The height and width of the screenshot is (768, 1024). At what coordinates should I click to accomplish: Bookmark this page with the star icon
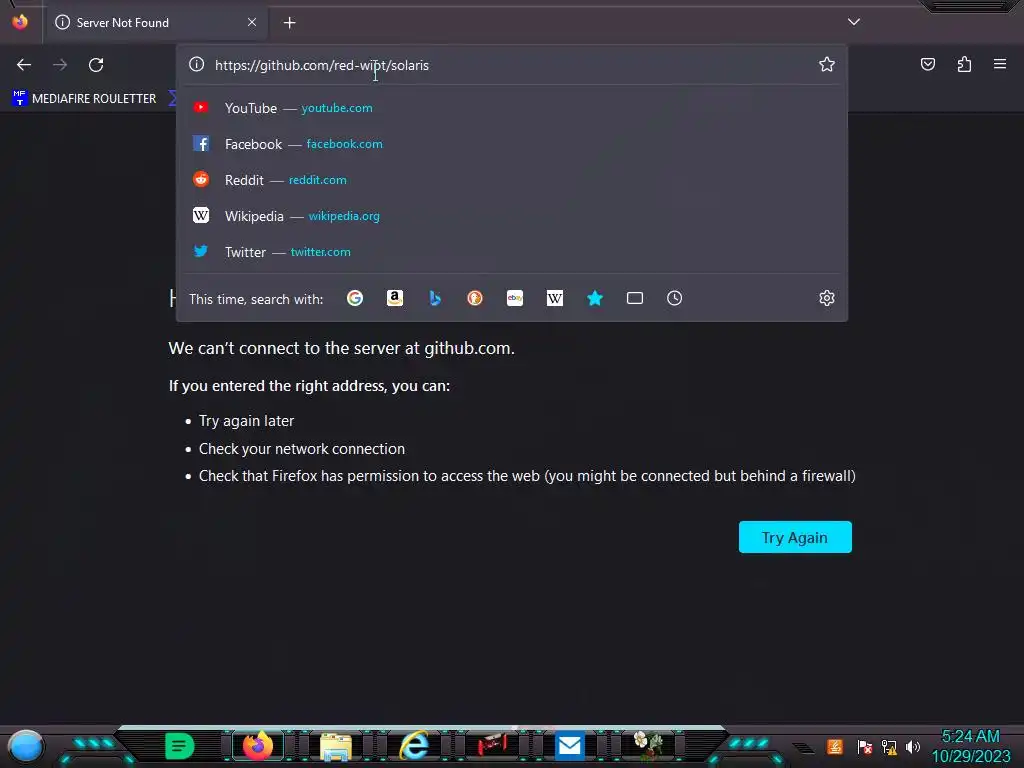click(827, 64)
